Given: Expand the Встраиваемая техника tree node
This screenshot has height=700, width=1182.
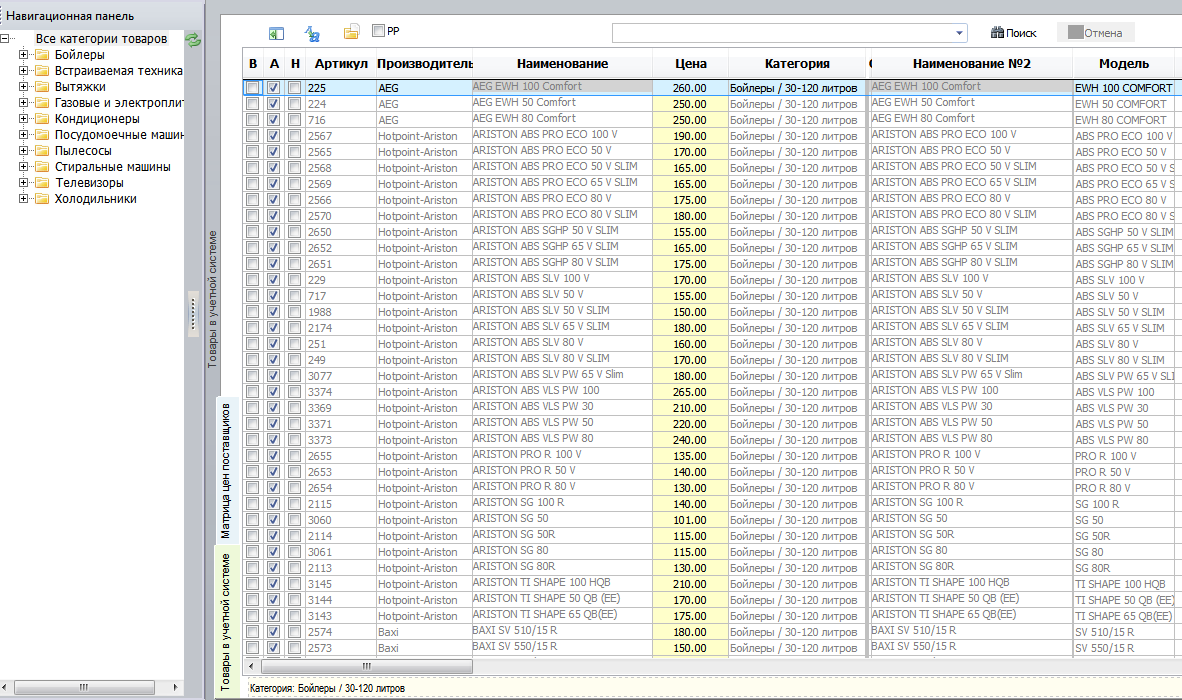Looking at the screenshot, I should (23, 71).
